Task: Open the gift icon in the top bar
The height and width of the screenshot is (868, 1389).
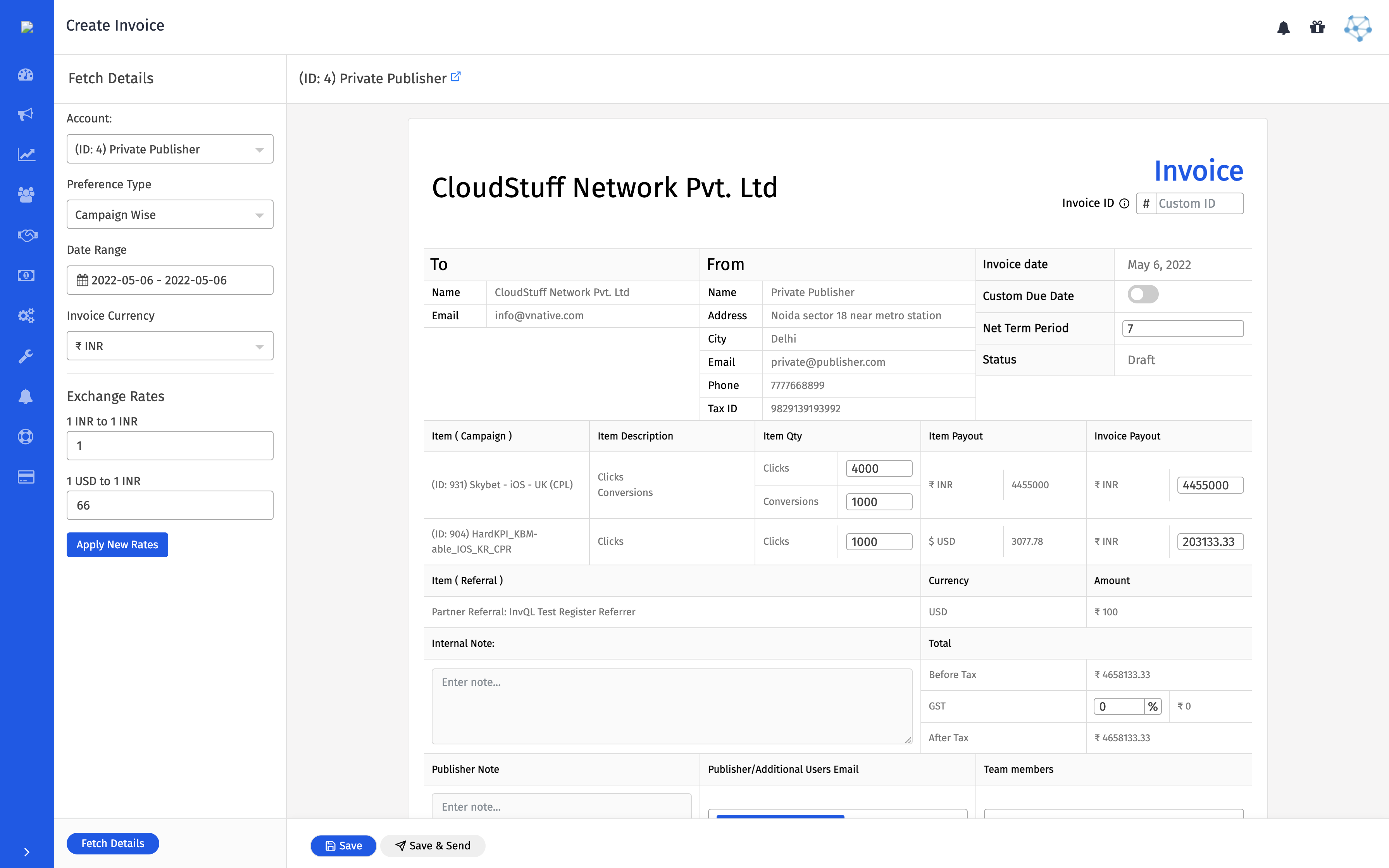Action: (1317, 27)
